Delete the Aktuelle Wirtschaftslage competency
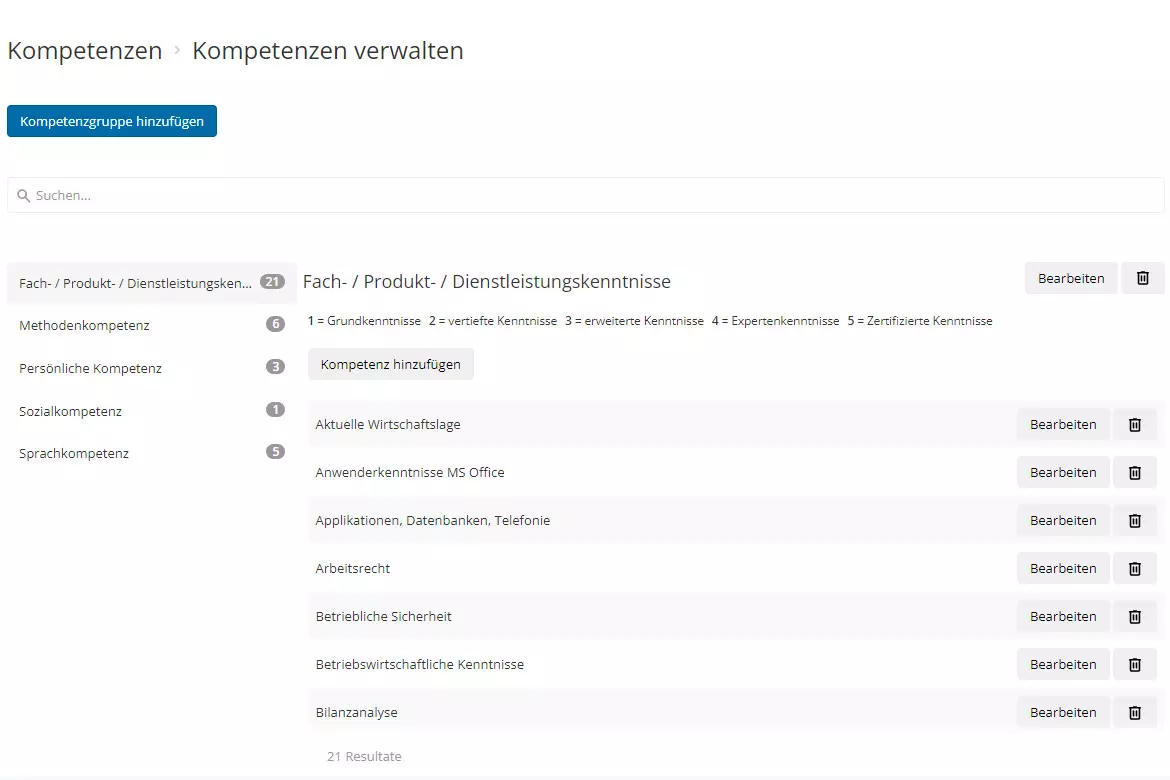 [1135, 424]
